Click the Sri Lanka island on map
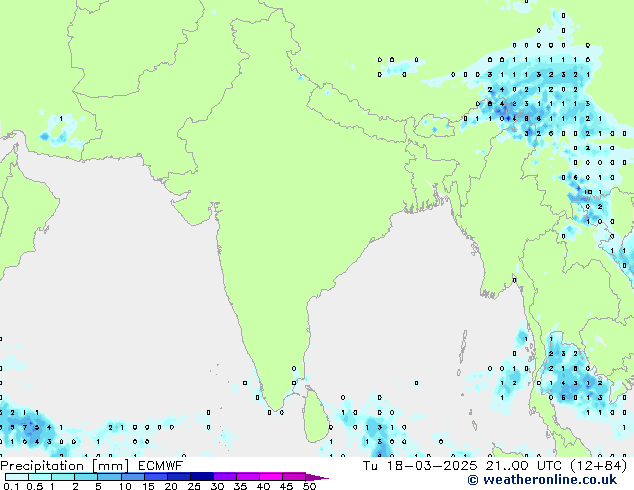Screen dimensions: 634x490 coord(315,416)
